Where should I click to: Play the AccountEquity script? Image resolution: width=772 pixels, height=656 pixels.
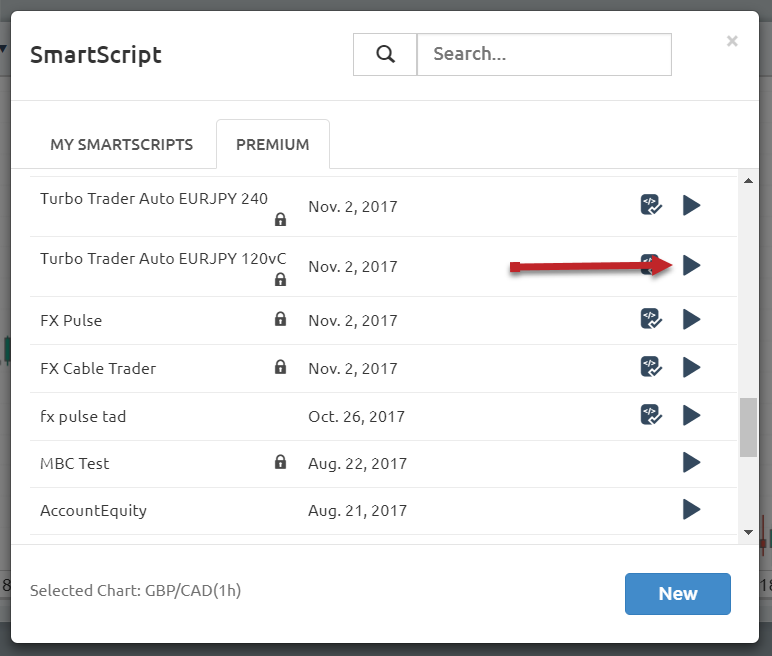[691, 509]
